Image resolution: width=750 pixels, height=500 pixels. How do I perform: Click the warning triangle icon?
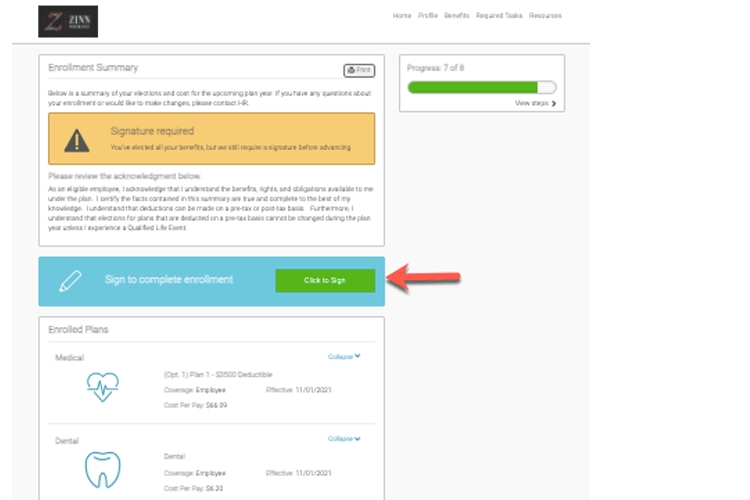[x=77, y=139]
